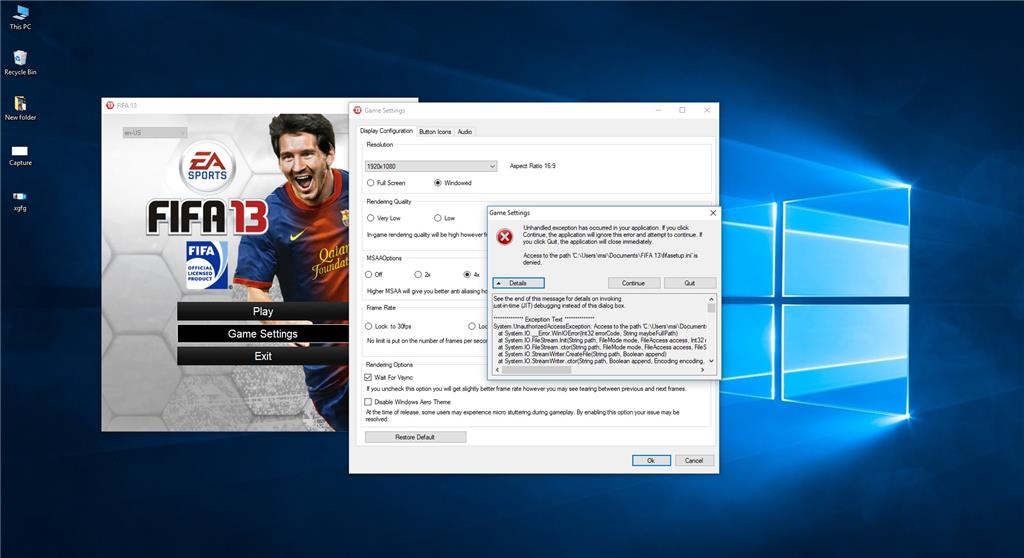This screenshot has height=558, width=1024.
Task: Click the 'Access to the path' denied message
Action: [x=611, y=259]
